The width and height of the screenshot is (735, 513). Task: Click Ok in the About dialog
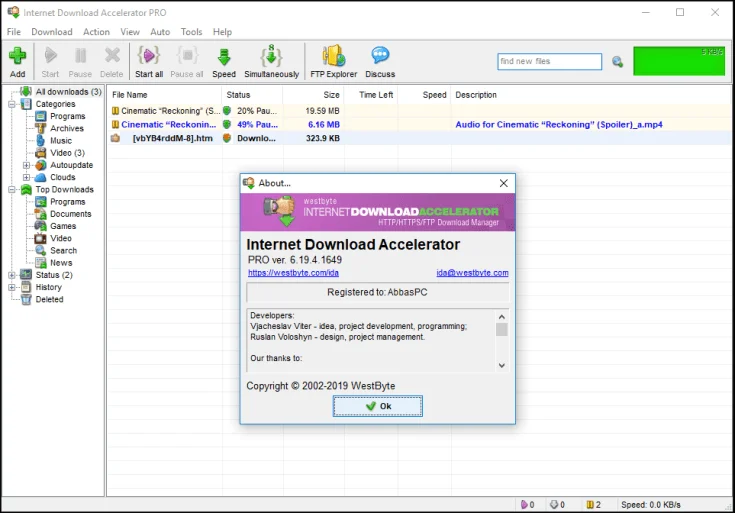(x=378, y=406)
